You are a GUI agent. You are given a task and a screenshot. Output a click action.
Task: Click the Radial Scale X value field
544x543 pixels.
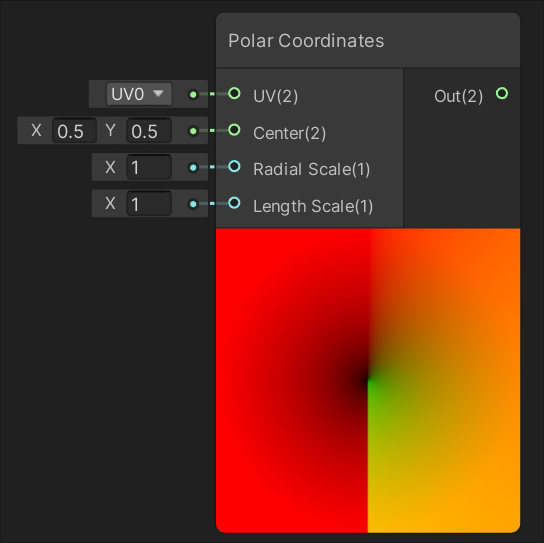point(149,167)
